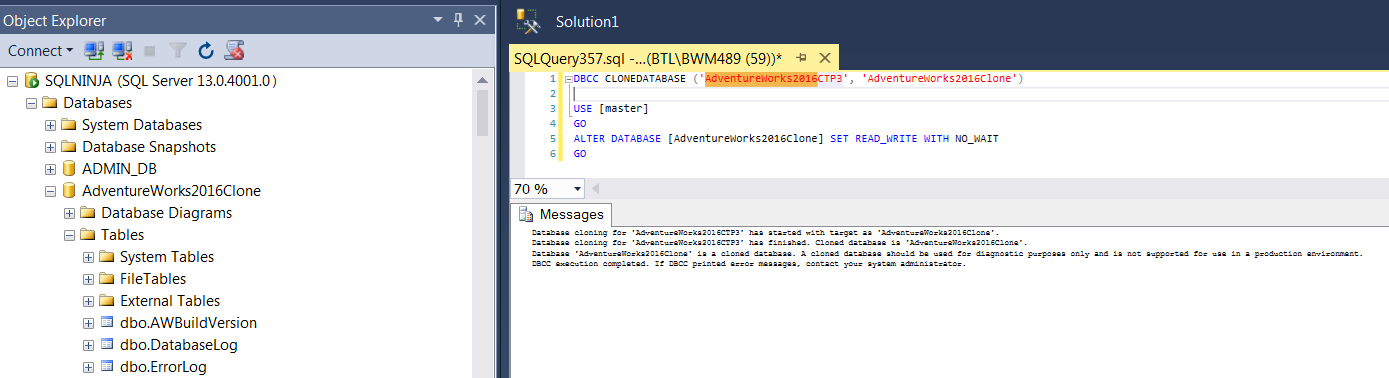Screen dimensions: 1389x378
Task: Click the dbo.DatabaseLog table icon
Action: click(107, 345)
